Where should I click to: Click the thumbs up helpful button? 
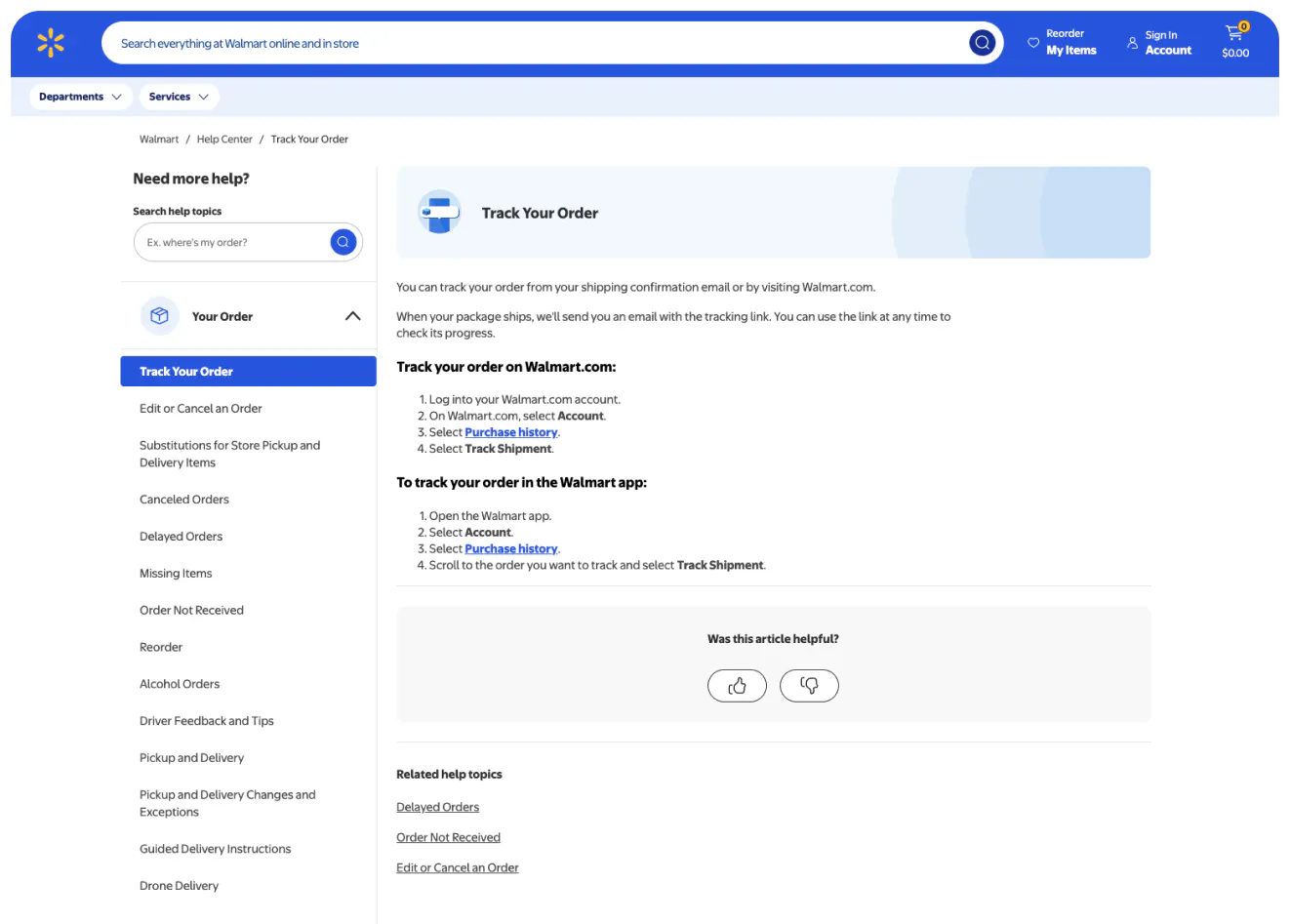tap(737, 686)
